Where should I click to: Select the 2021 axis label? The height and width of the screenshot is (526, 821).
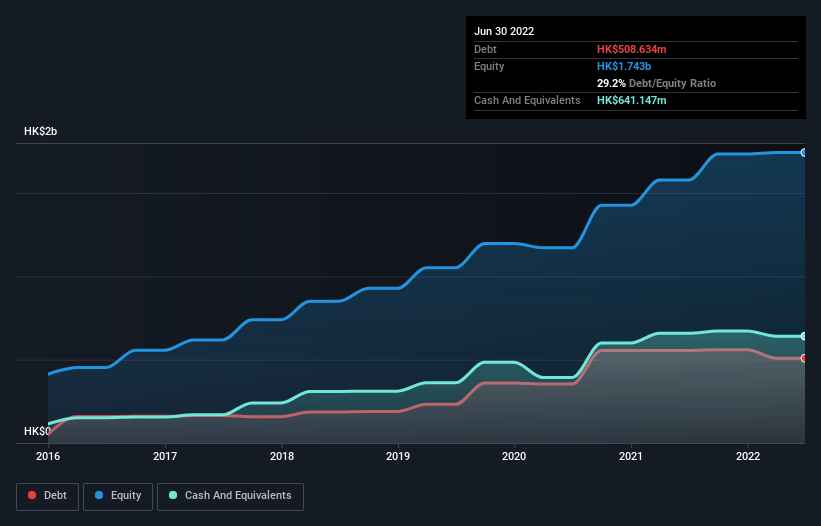(631, 456)
